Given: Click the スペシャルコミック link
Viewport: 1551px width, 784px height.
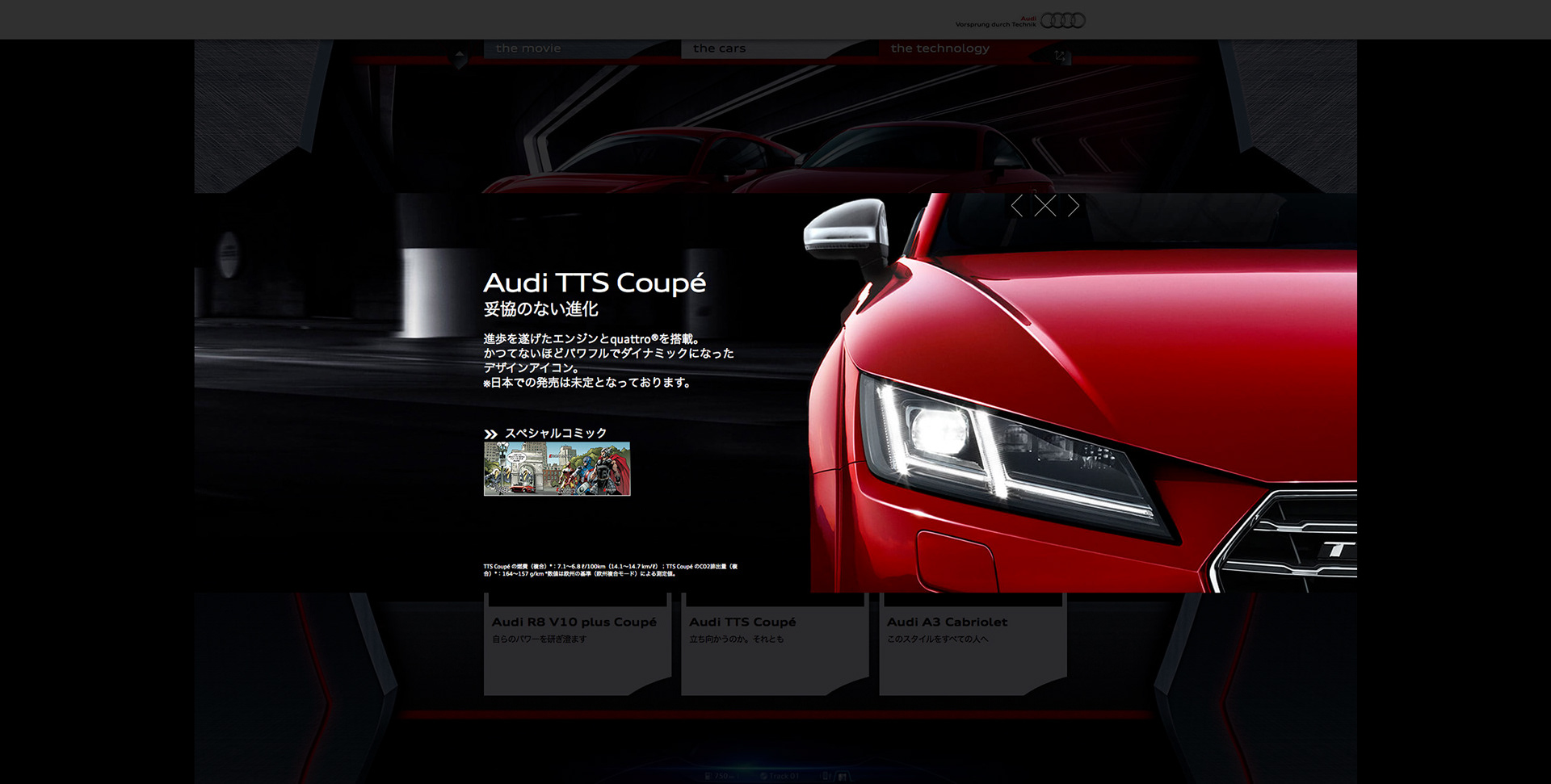Looking at the screenshot, I should coord(556,433).
